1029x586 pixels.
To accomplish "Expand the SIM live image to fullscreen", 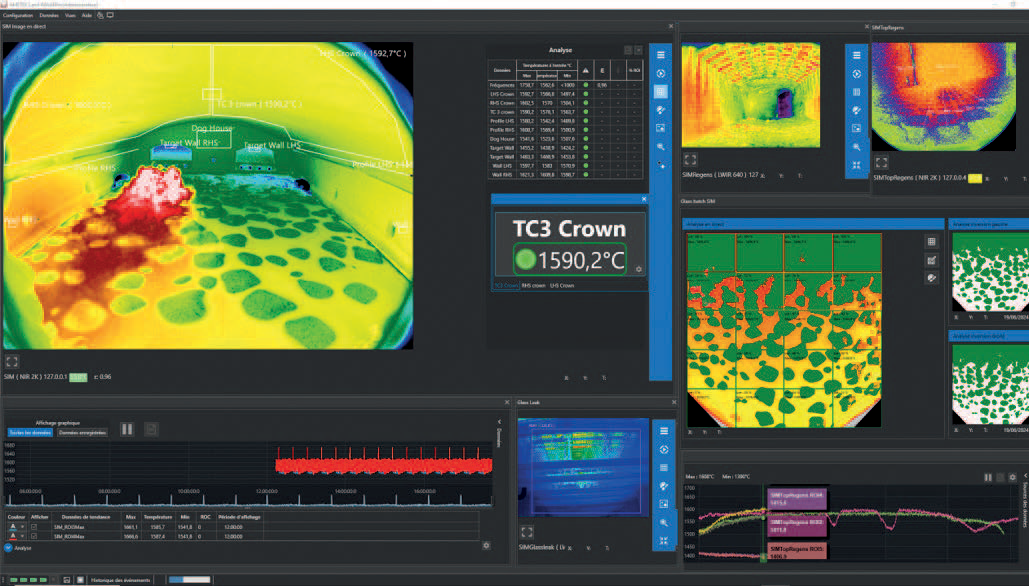I will tap(12, 362).
